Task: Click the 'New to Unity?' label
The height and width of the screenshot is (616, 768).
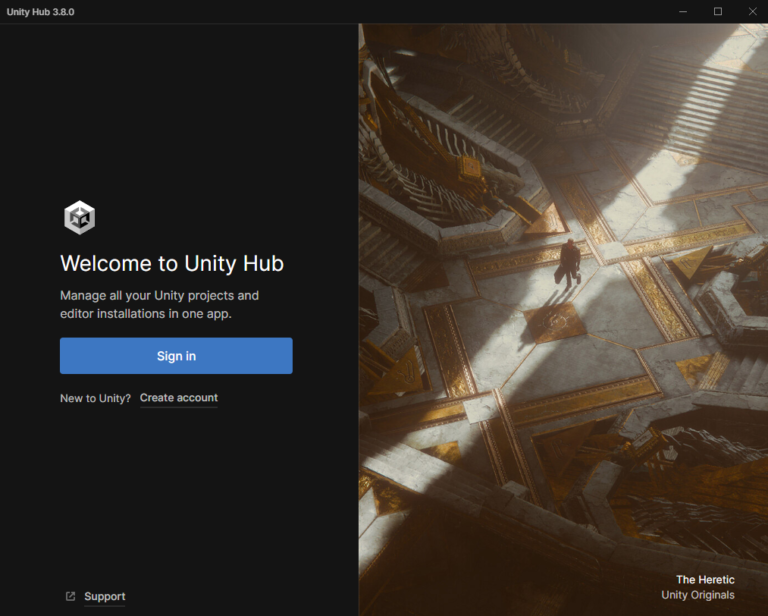Action: tap(95, 398)
